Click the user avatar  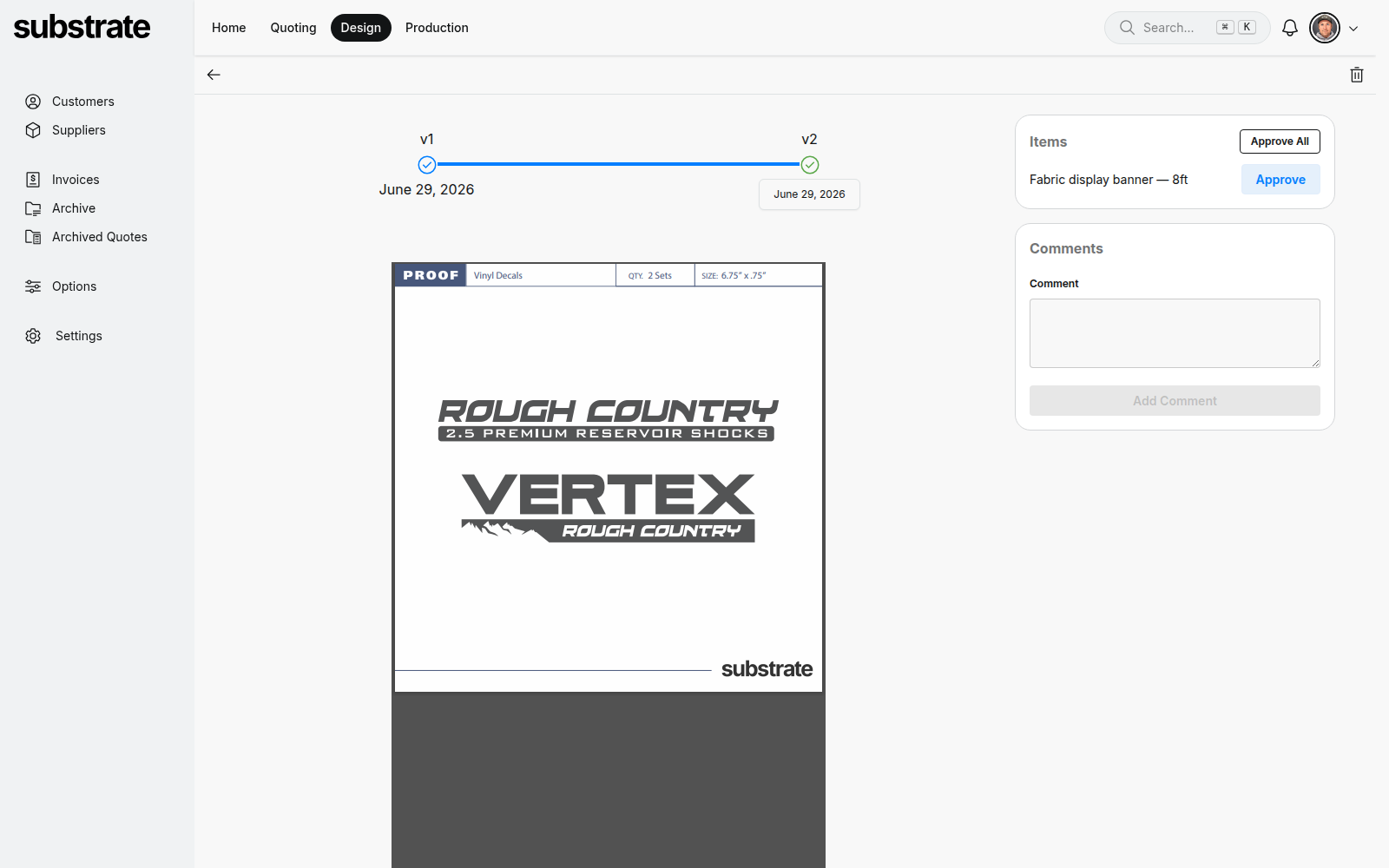1325,28
